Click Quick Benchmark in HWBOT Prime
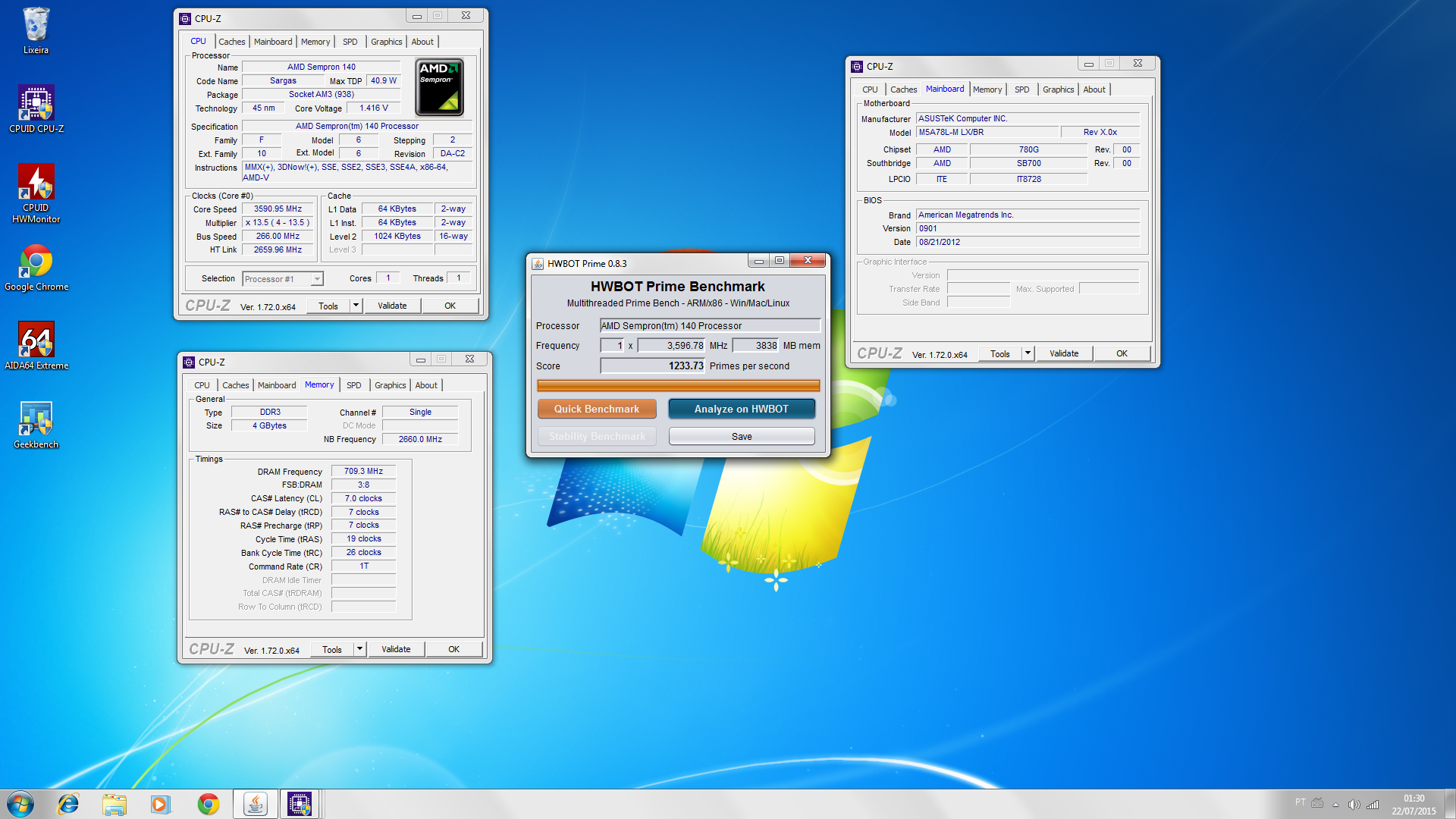The image size is (1456, 819). [x=597, y=409]
